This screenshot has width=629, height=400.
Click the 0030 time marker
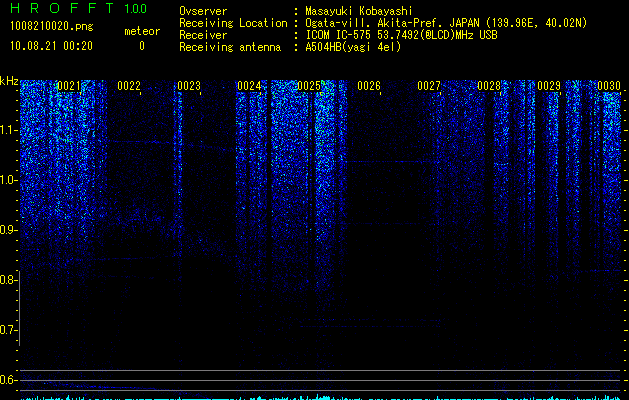(x=609, y=86)
